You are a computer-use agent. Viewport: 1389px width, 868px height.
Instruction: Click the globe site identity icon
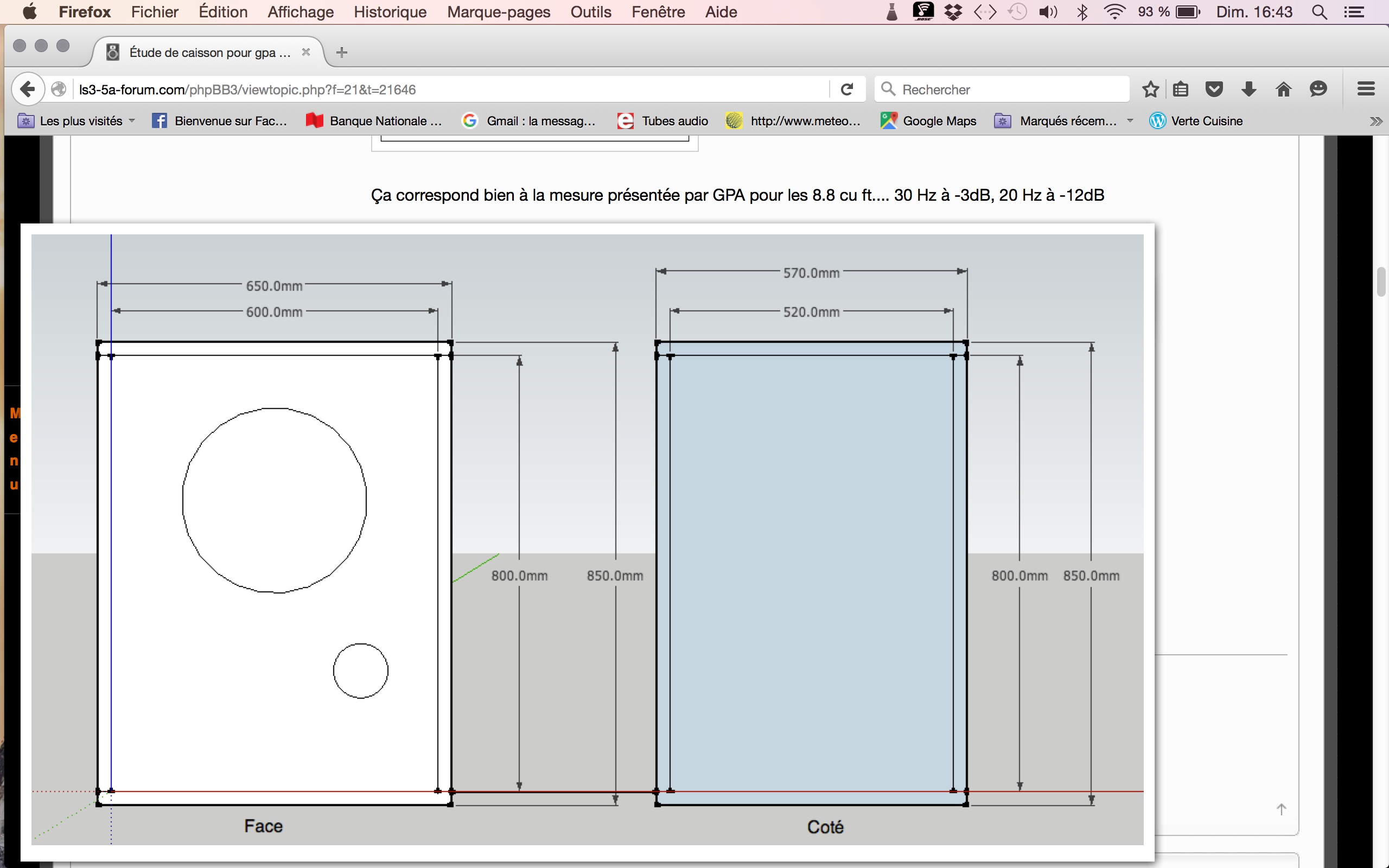click(x=59, y=89)
